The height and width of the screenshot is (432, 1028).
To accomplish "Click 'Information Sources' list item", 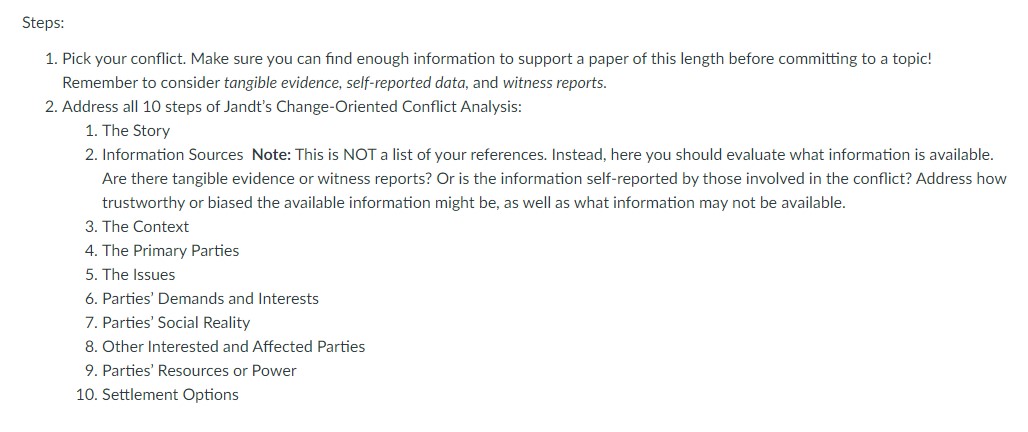I will click(x=172, y=155).
